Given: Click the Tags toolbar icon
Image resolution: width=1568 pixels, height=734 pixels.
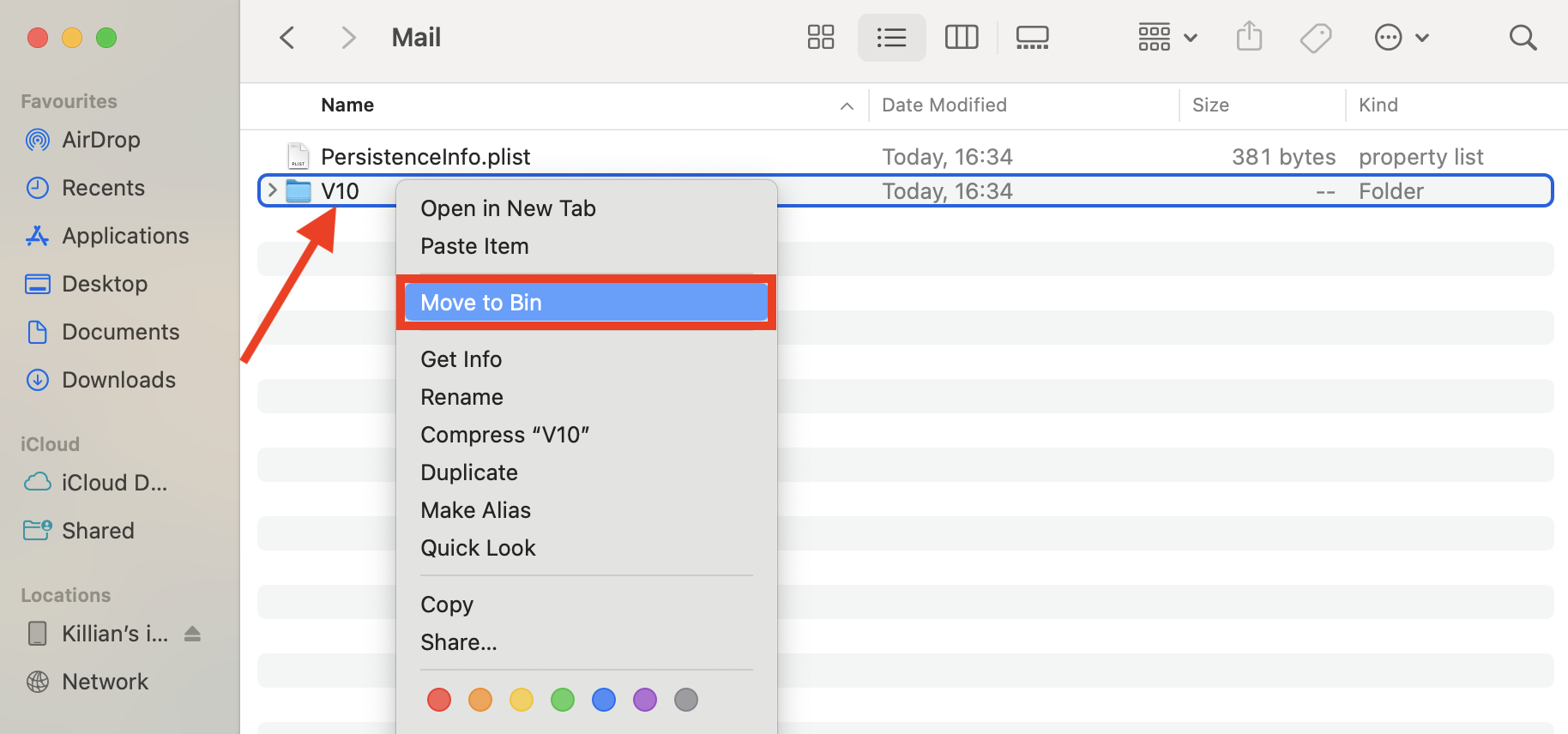Looking at the screenshot, I should point(1316,38).
